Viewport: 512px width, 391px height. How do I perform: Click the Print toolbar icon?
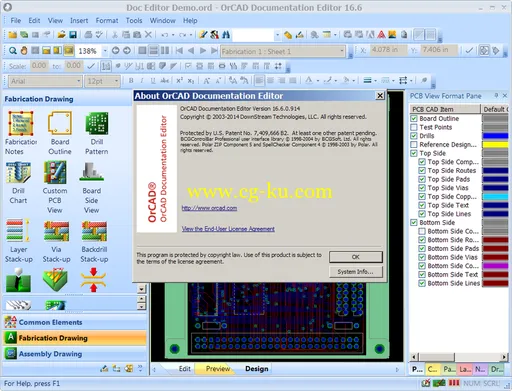(x=88, y=34)
